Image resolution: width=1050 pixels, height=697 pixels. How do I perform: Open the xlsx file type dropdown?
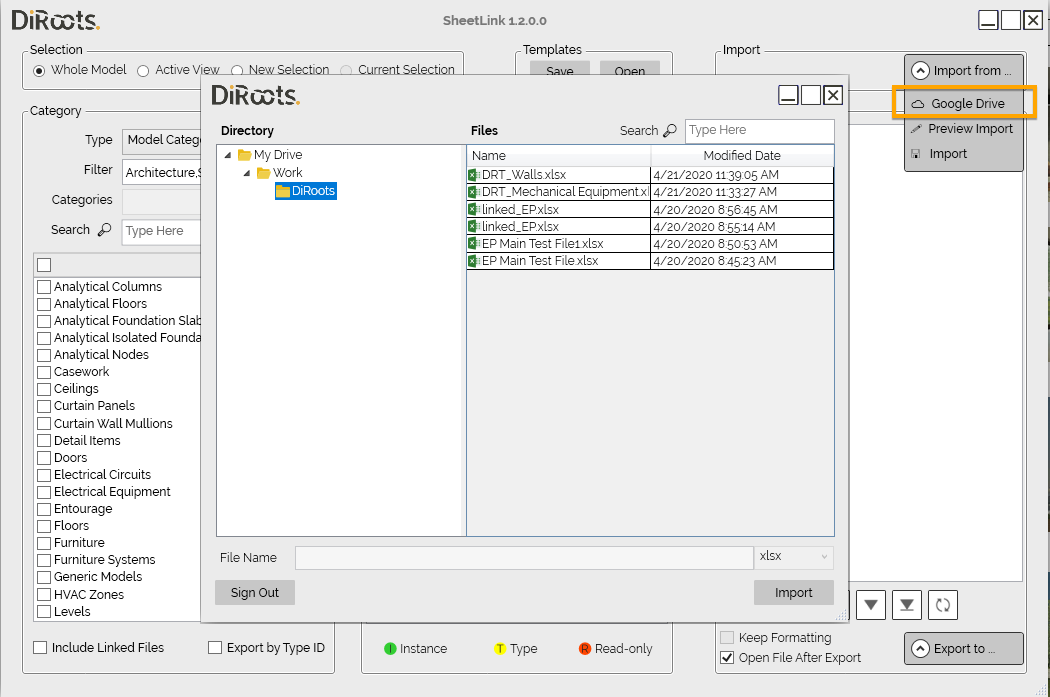794,556
